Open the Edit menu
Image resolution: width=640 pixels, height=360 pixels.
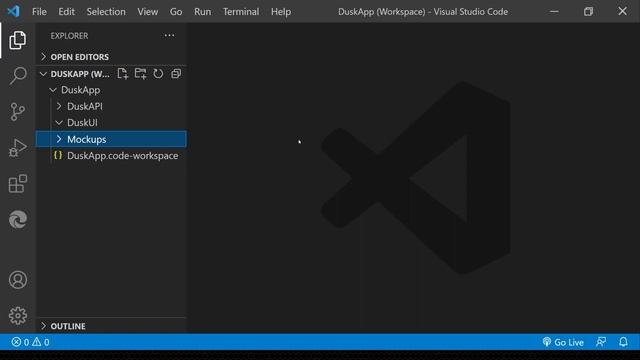tap(66, 11)
